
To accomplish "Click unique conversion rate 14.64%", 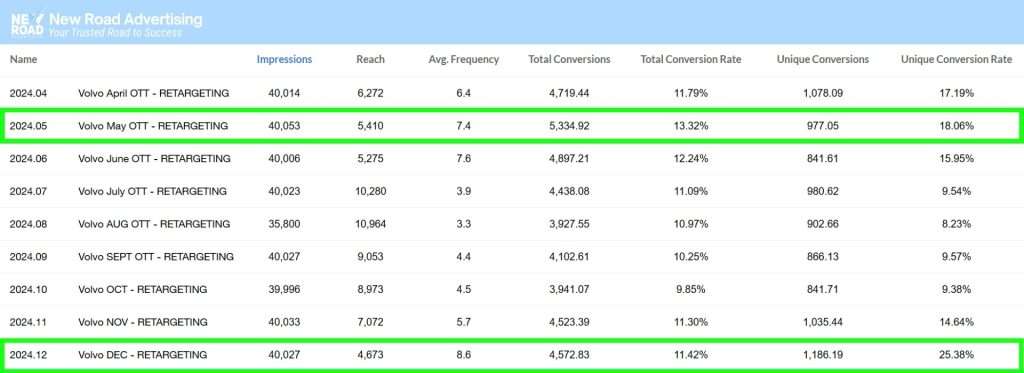I will (956, 322).
